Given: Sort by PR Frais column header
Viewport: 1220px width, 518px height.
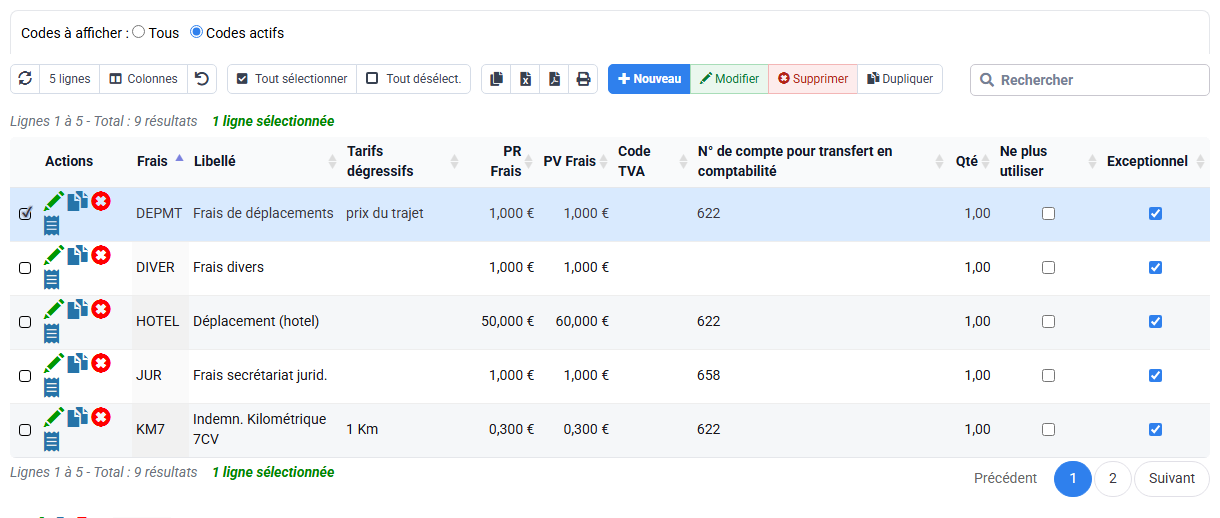Looking at the screenshot, I should [x=501, y=161].
